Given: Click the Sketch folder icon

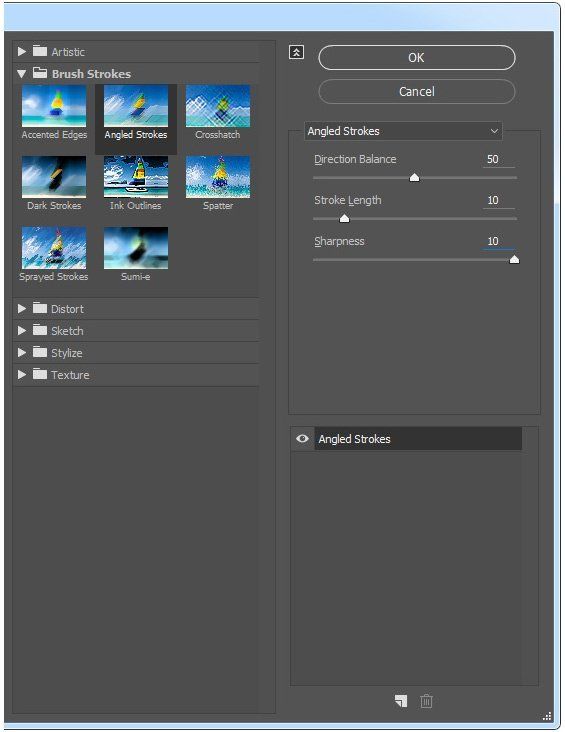Looking at the screenshot, I should pyautogui.click(x=40, y=330).
